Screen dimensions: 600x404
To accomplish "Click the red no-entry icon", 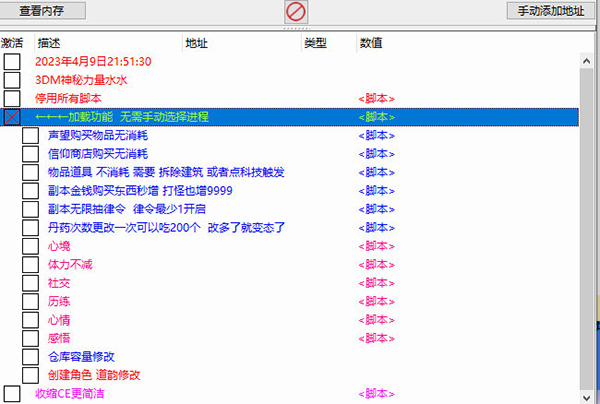I will 297,12.
